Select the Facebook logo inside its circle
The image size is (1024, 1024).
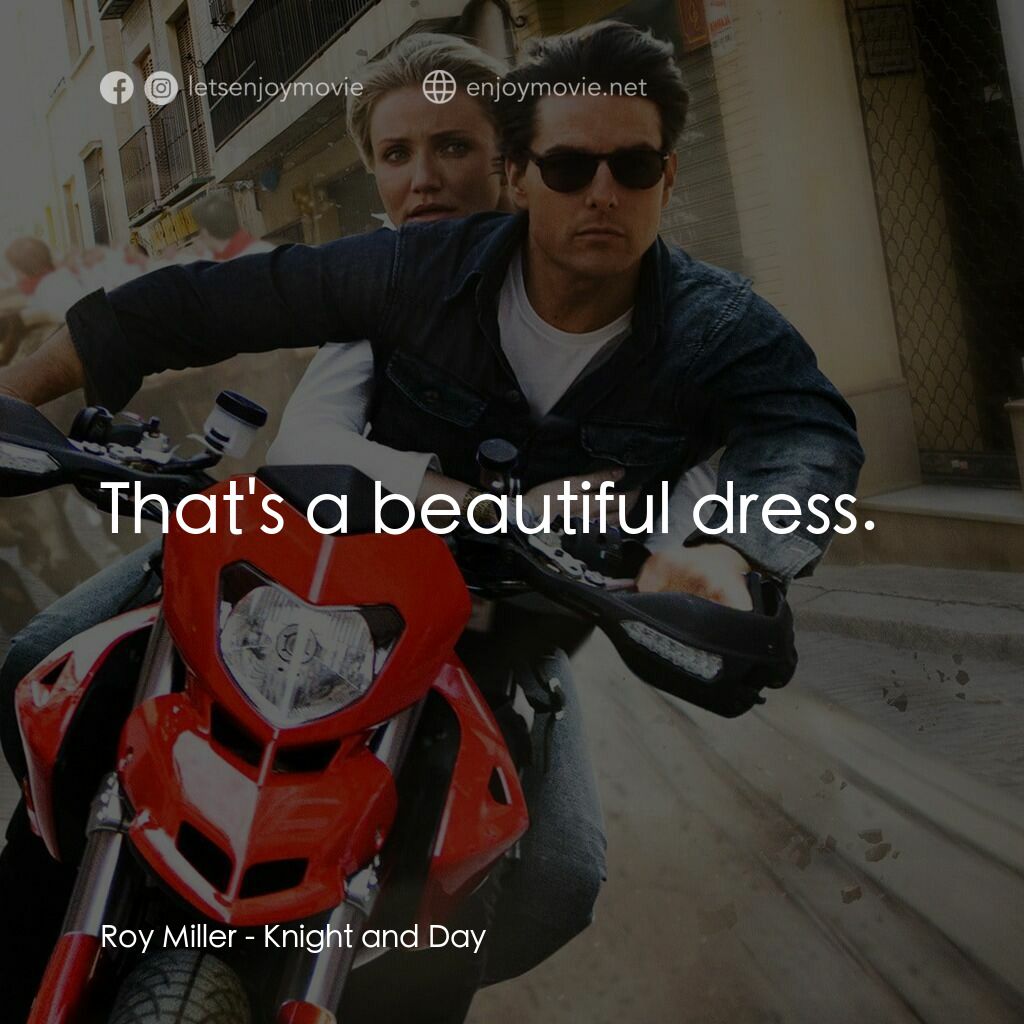(x=119, y=87)
